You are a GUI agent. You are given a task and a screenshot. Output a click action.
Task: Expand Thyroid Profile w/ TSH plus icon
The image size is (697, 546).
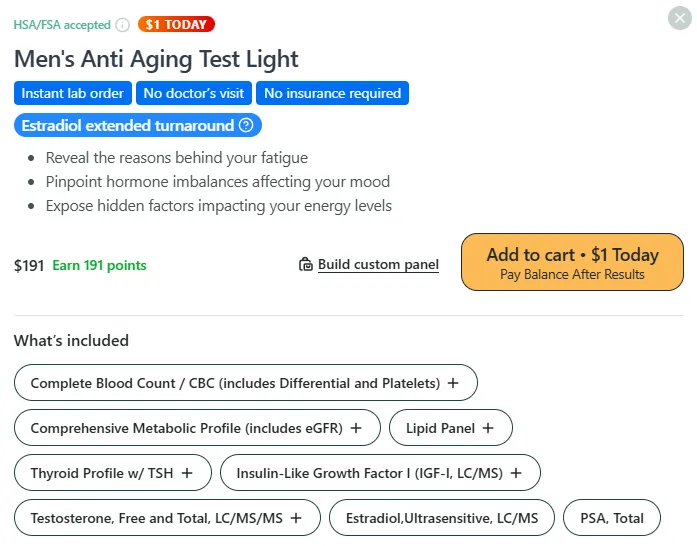click(x=186, y=473)
